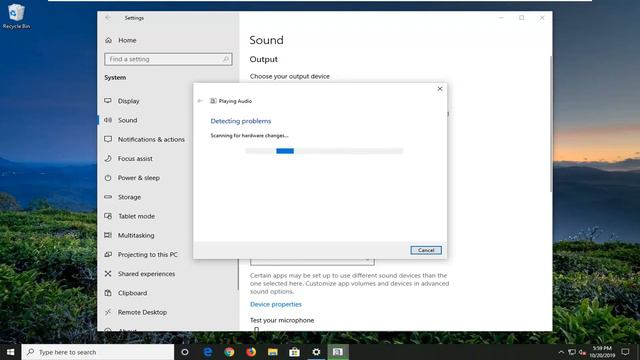Open Projecting to this PC settings

(x=148, y=254)
